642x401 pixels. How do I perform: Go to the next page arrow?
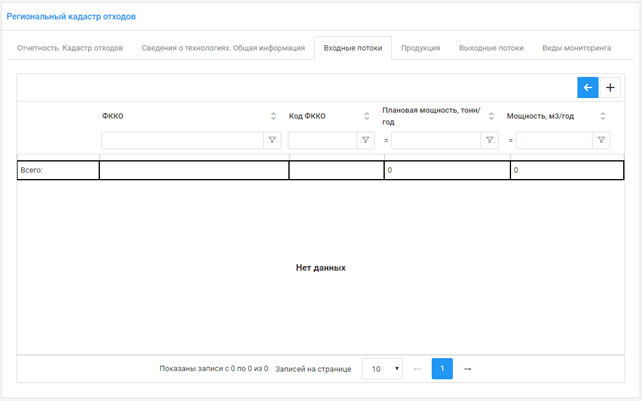pyautogui.click(x=467, y=369)
